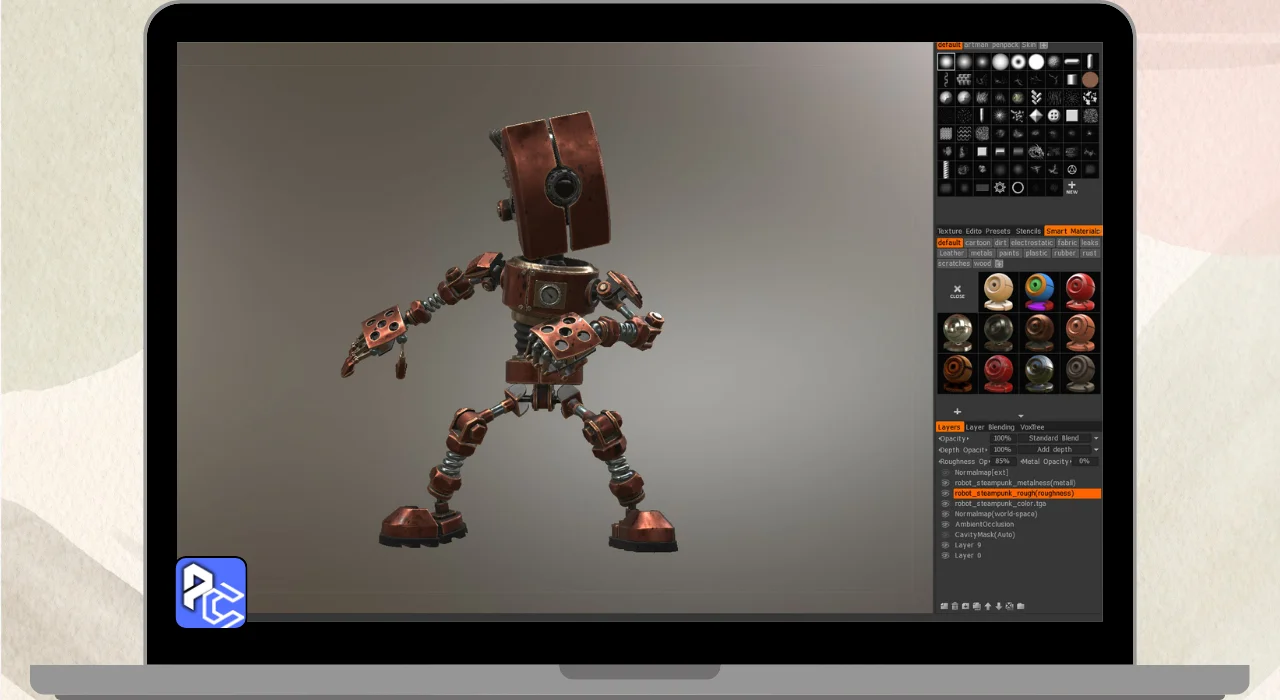Hide the robot_steampunk_color.tga layer
The width and height of the screenshot is (1280, 700).
point(946,504)
